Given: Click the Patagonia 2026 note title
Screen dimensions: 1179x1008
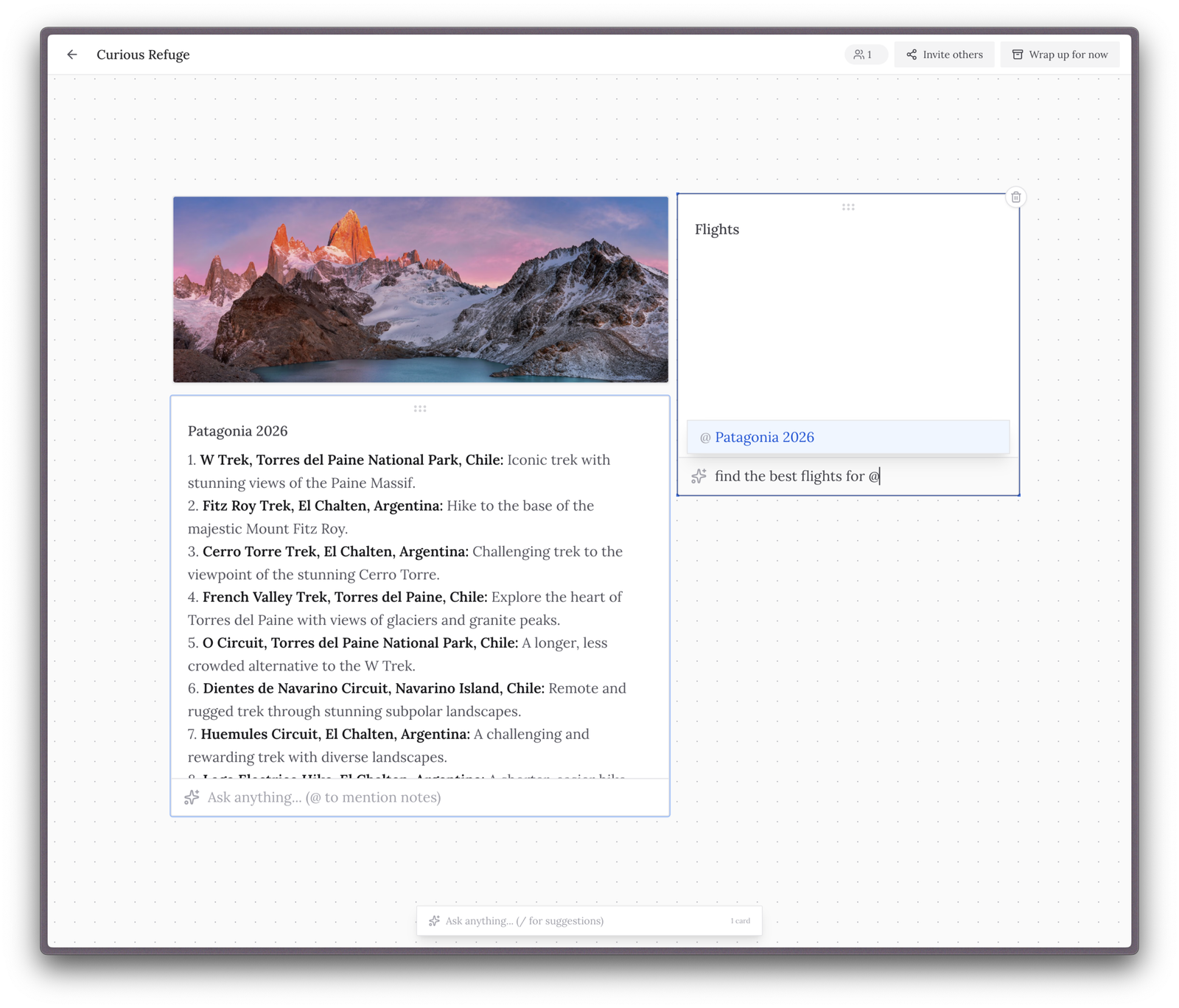Looking at the screenshot, I should pos(237,431).
